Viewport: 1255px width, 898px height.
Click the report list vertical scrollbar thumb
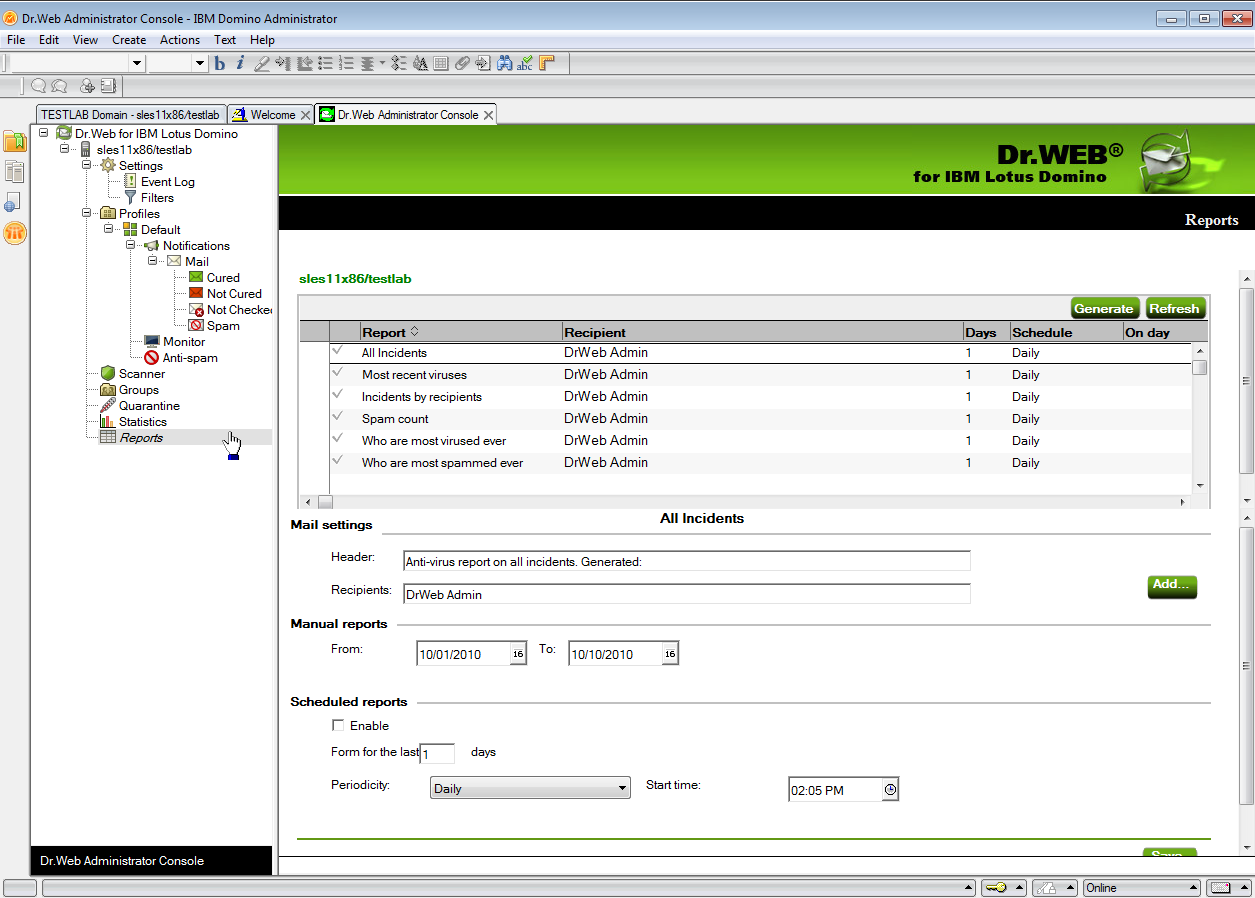(x=1200, y=367)
